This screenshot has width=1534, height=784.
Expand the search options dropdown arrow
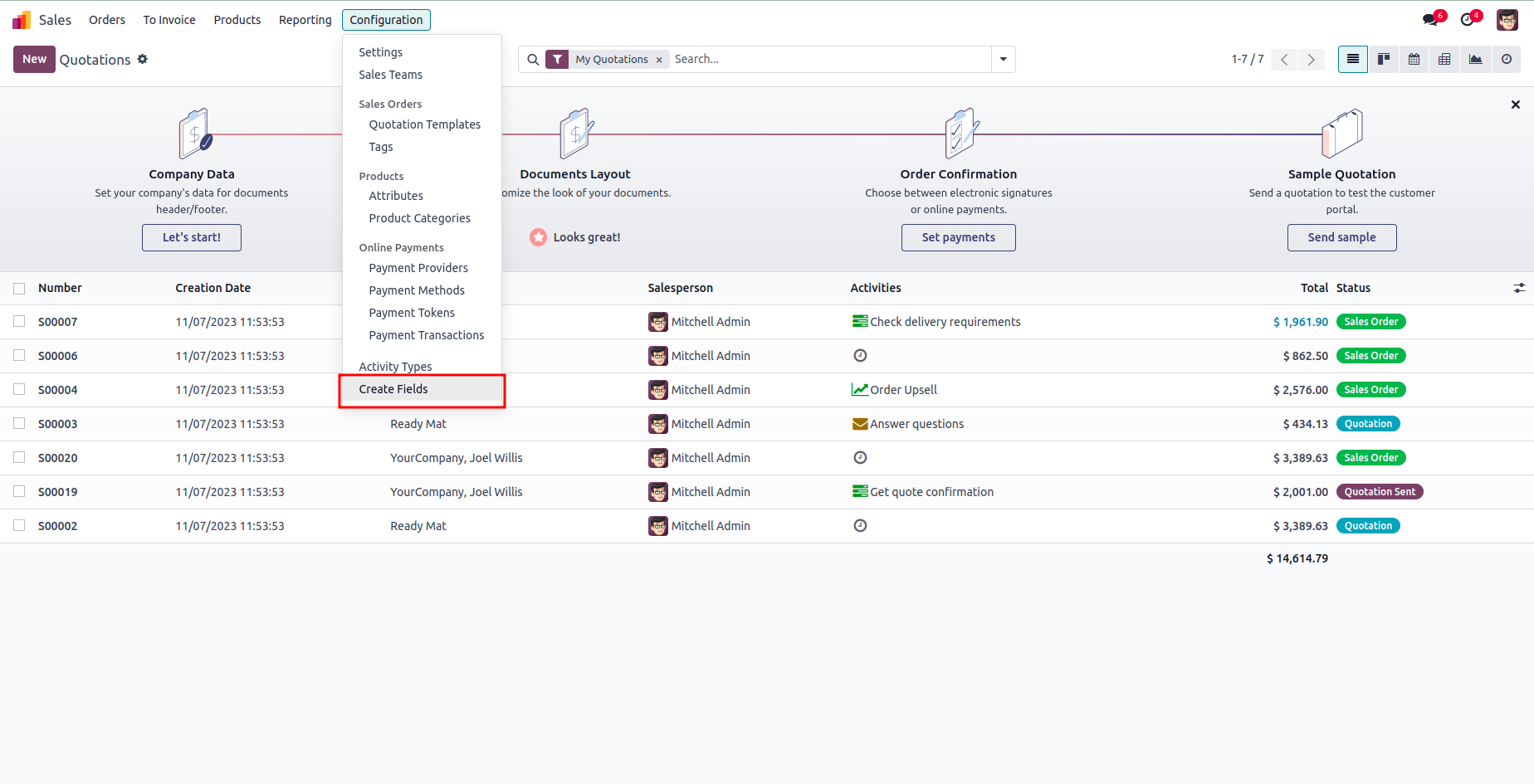1004,59
